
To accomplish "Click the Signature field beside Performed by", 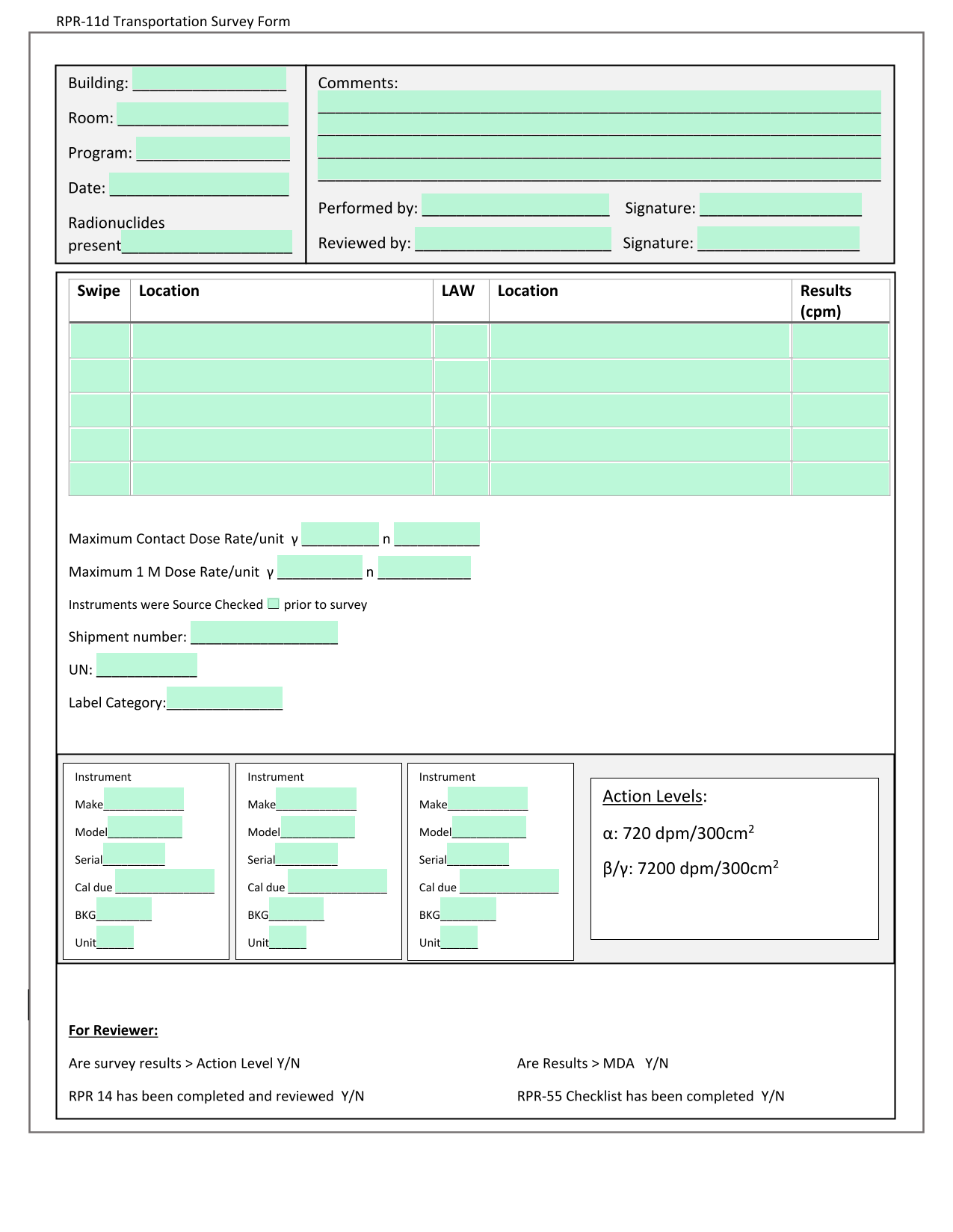I will click(780, 205).
